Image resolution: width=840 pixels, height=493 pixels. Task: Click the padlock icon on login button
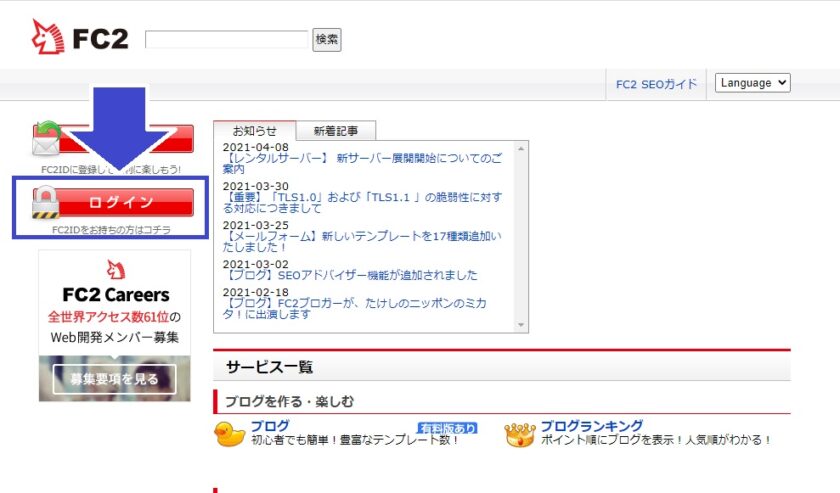point(46,203)
